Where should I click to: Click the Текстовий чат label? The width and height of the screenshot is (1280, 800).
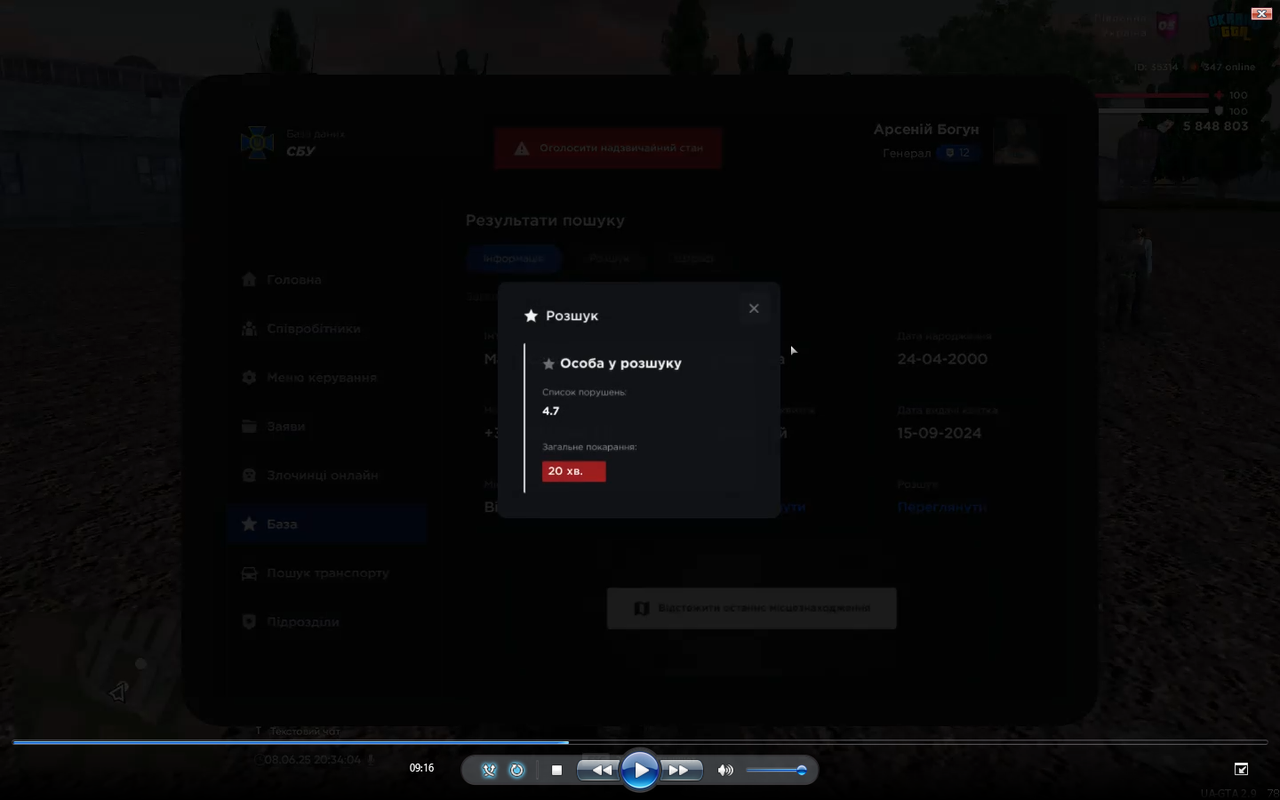click(303, 731)
